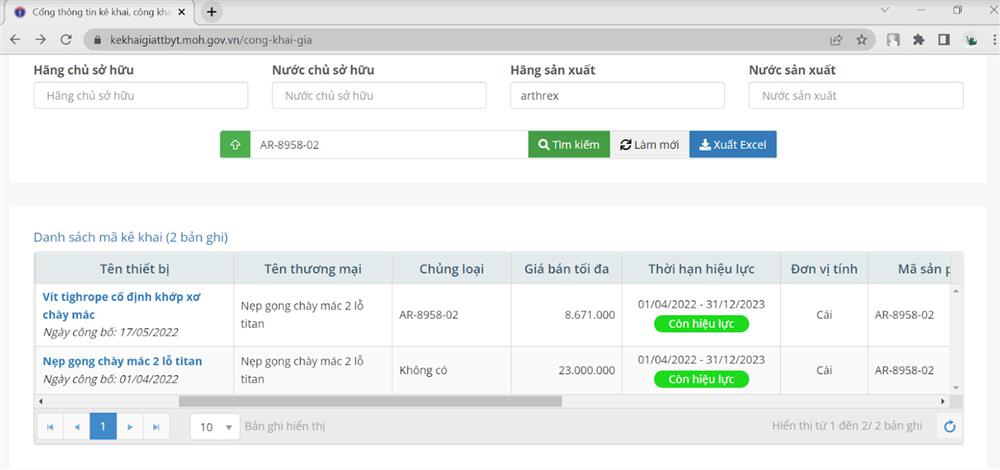The width and height of the screenshot is (1000, 470).
Task: Go to next page of records
Action: [x=129, y=427]
